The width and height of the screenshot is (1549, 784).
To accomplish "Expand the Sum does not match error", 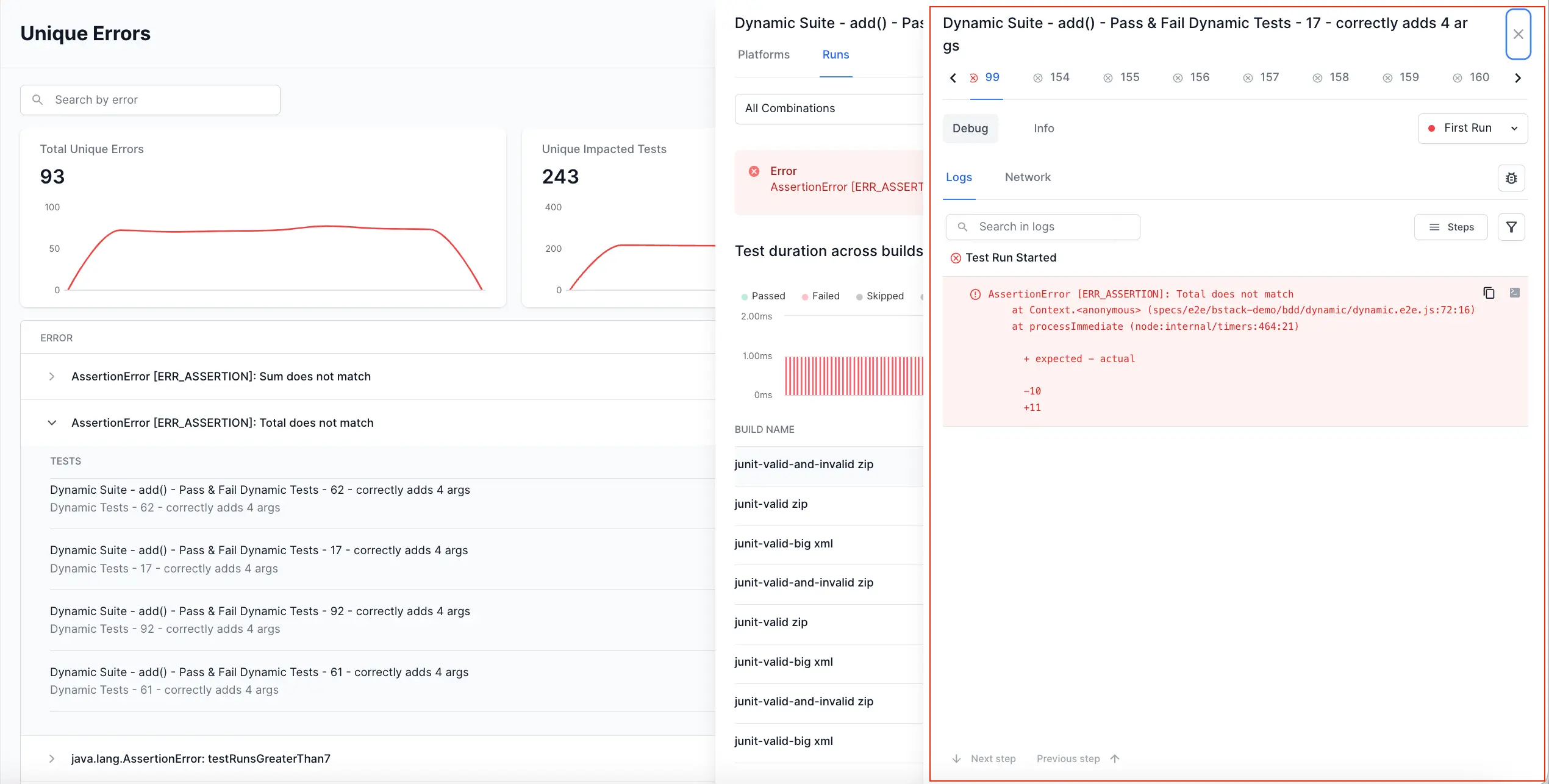I will (x=52, y=377).
